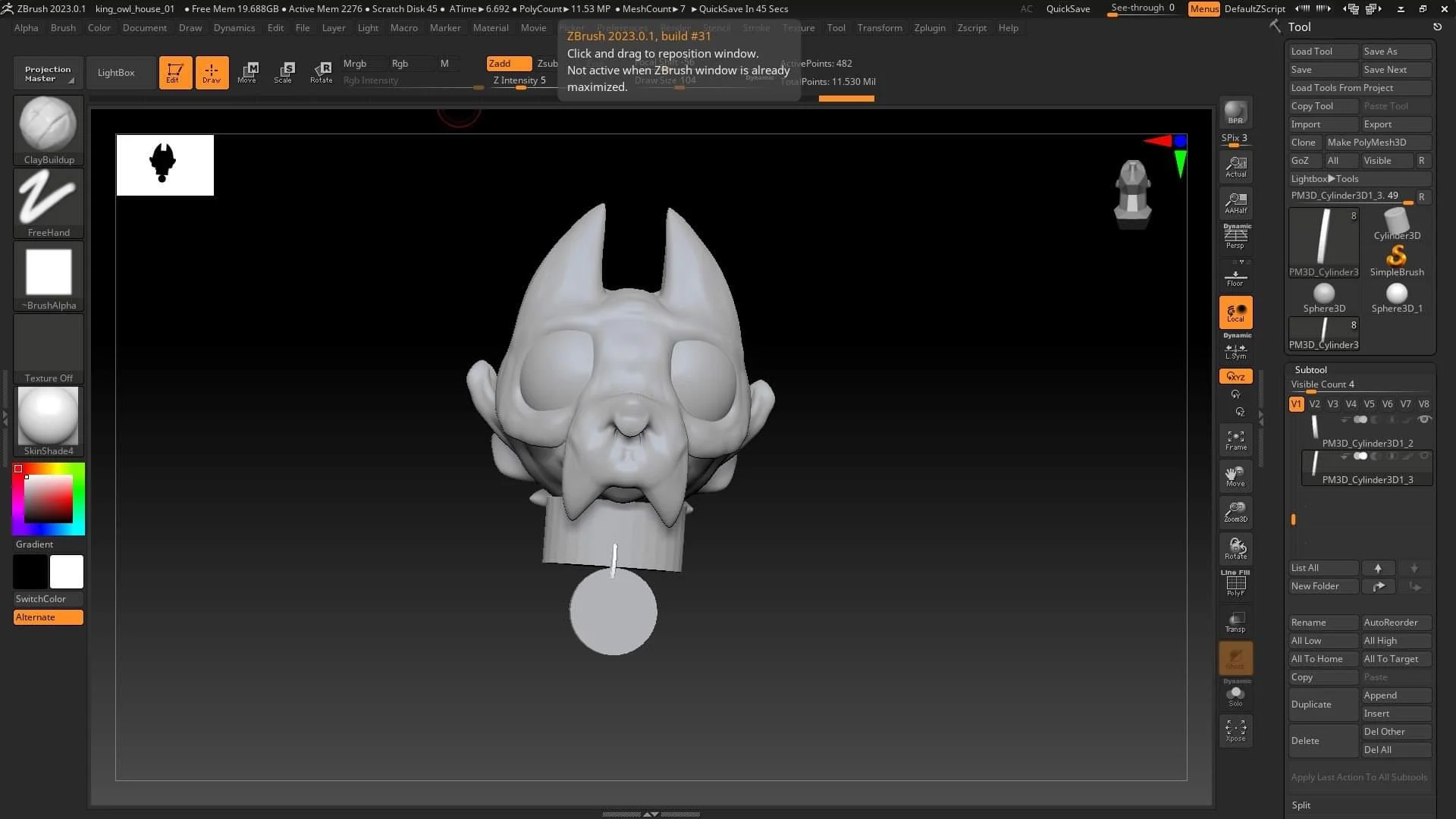Collapse the Subtool panel section
This screenshot has height=819, width=1456.
coord(1310,369)
